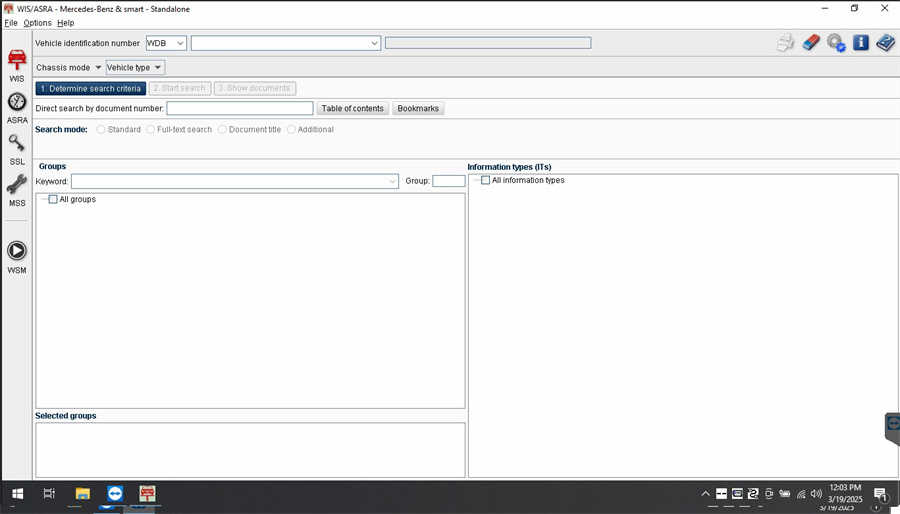
Task: Open the Help menu
Action: pos(65,23)
